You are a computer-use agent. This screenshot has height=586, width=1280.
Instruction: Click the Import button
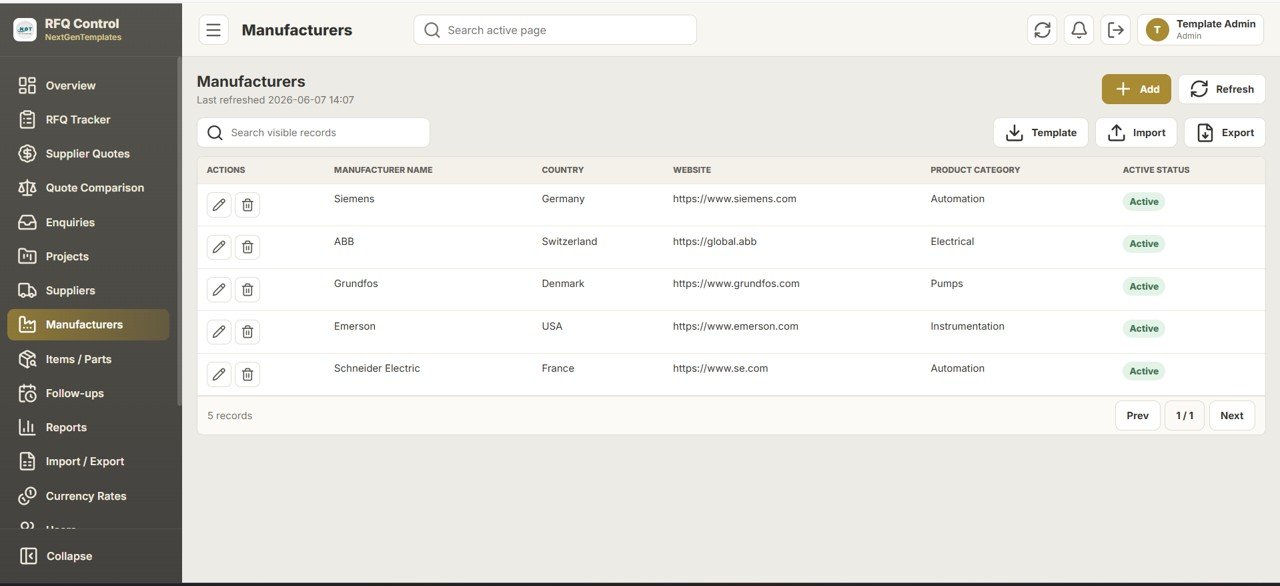(x=1136, y=132)
